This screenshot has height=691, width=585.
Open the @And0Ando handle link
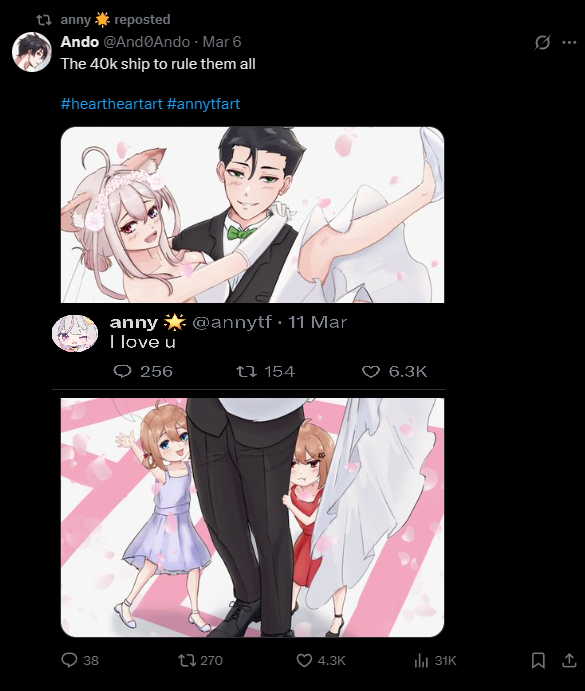(146, 42)
